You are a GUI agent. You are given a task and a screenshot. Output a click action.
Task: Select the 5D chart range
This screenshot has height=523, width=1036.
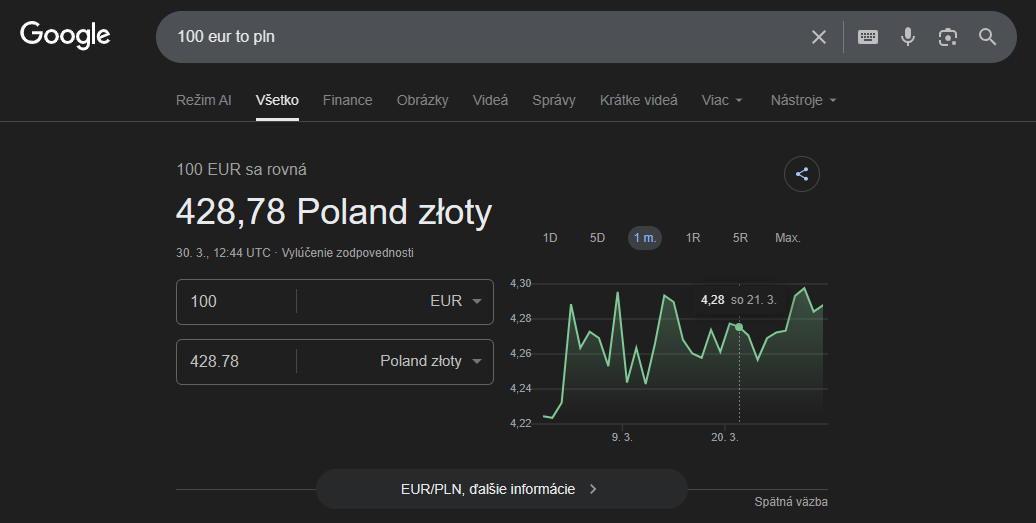(x=597, y=238)
